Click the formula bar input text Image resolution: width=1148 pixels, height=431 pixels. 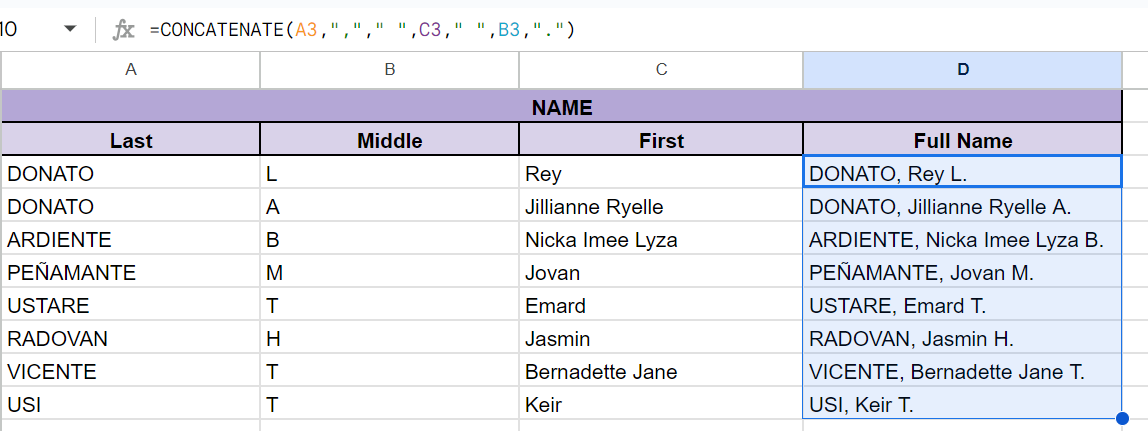click(x=361, y=30)
